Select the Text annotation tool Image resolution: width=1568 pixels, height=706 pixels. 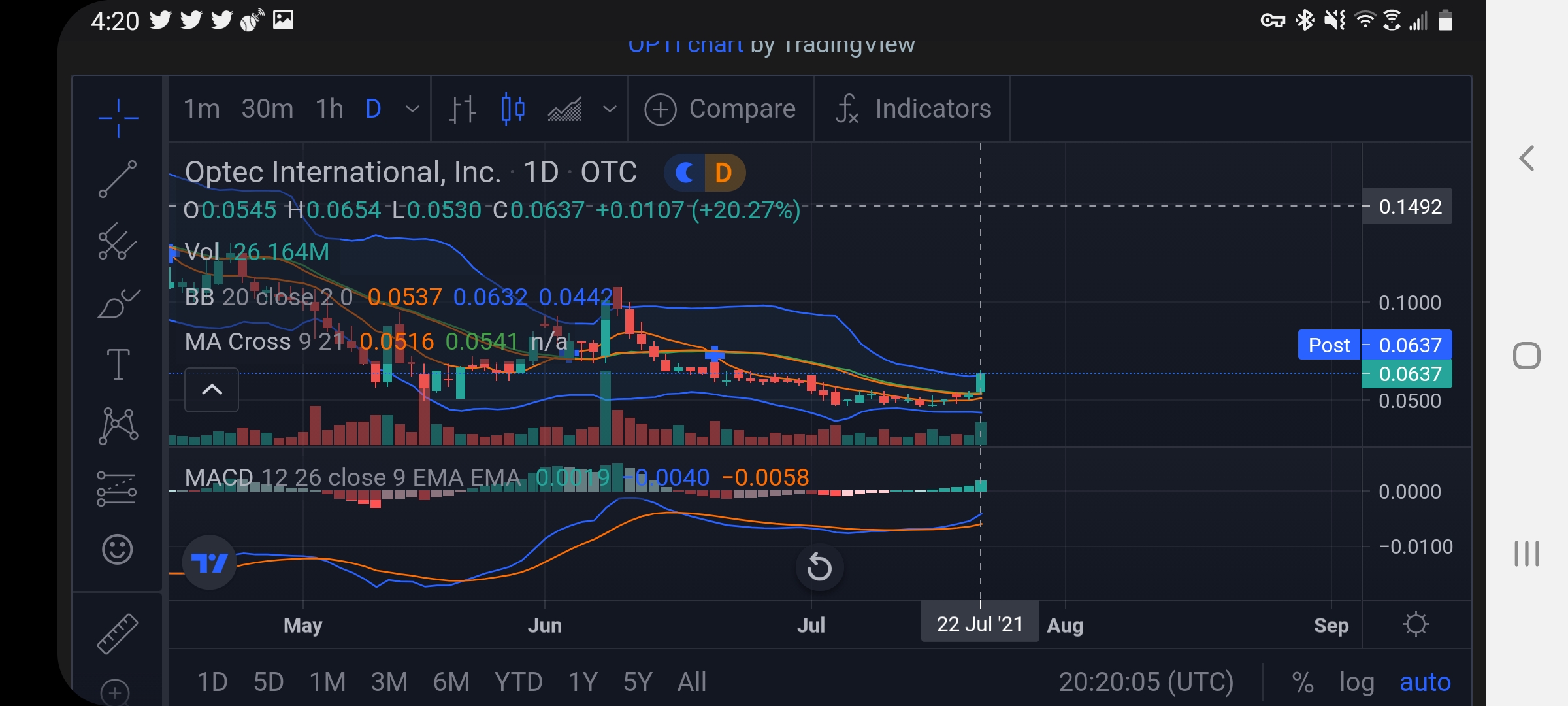click(118, 364)
